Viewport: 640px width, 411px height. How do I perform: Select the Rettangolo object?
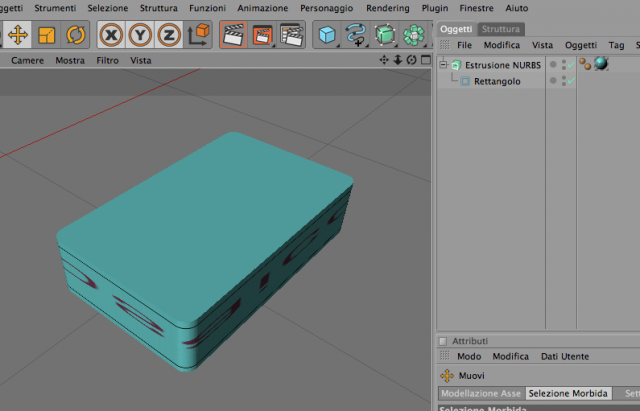(497, 81)
